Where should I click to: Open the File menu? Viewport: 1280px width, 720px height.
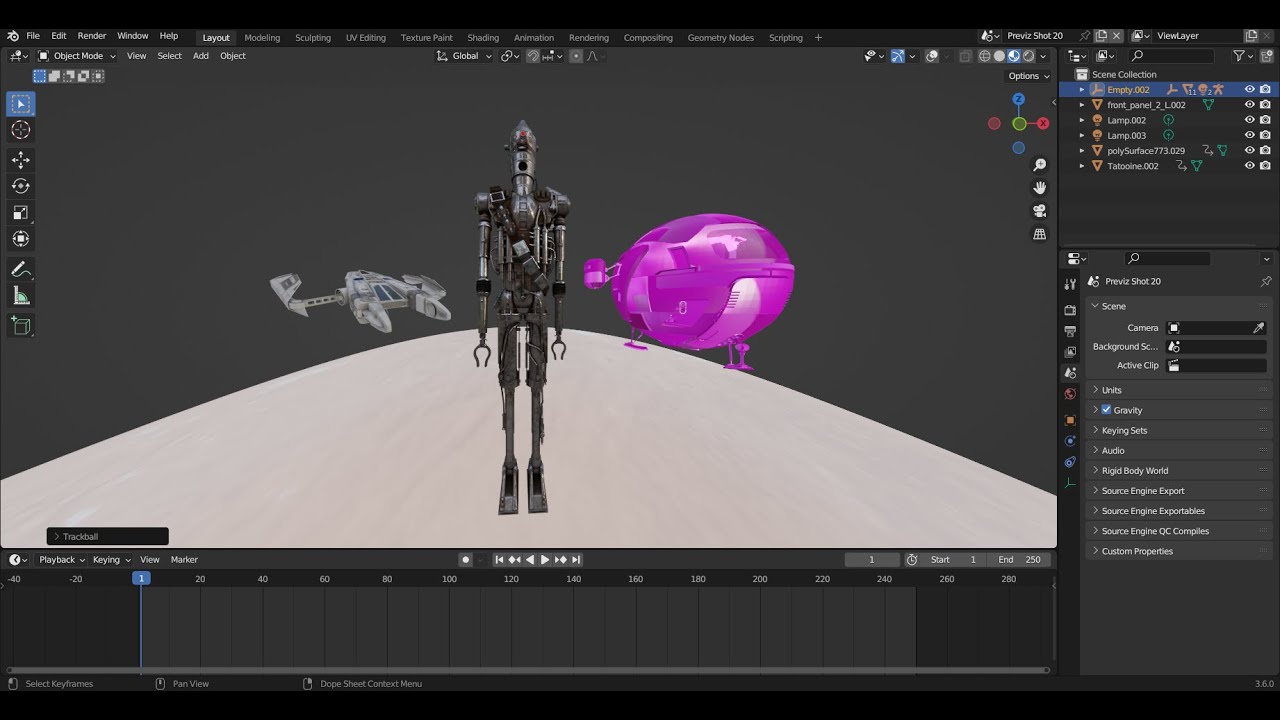[x=33, y=36]
